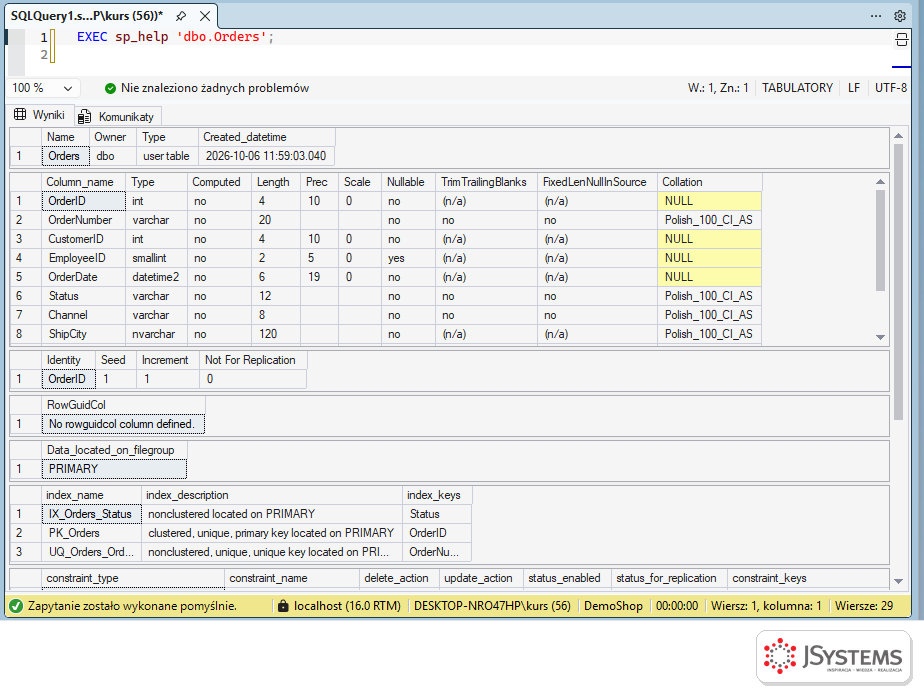
Task: Select the datetime2 type cell
Action: pyautogui.click(x=156, y=277)
